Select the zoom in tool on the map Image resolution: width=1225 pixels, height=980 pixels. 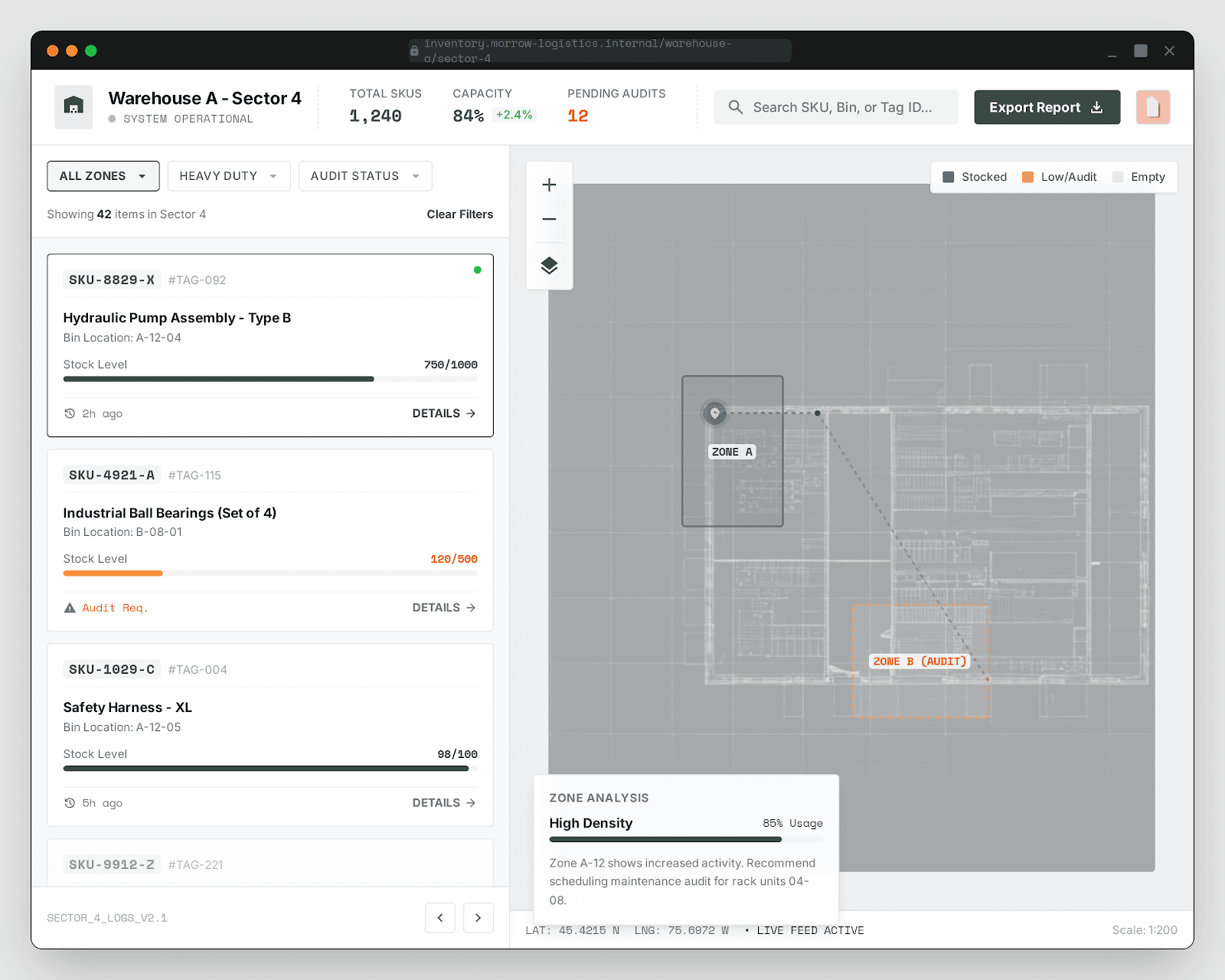coord(549,184)
